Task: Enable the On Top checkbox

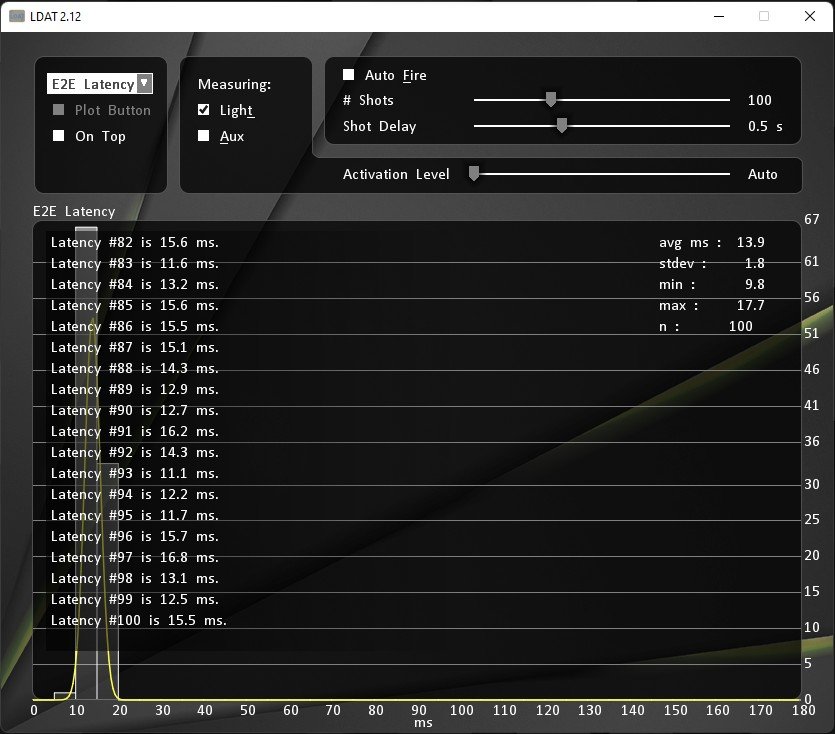Action: tap(58, 136)
